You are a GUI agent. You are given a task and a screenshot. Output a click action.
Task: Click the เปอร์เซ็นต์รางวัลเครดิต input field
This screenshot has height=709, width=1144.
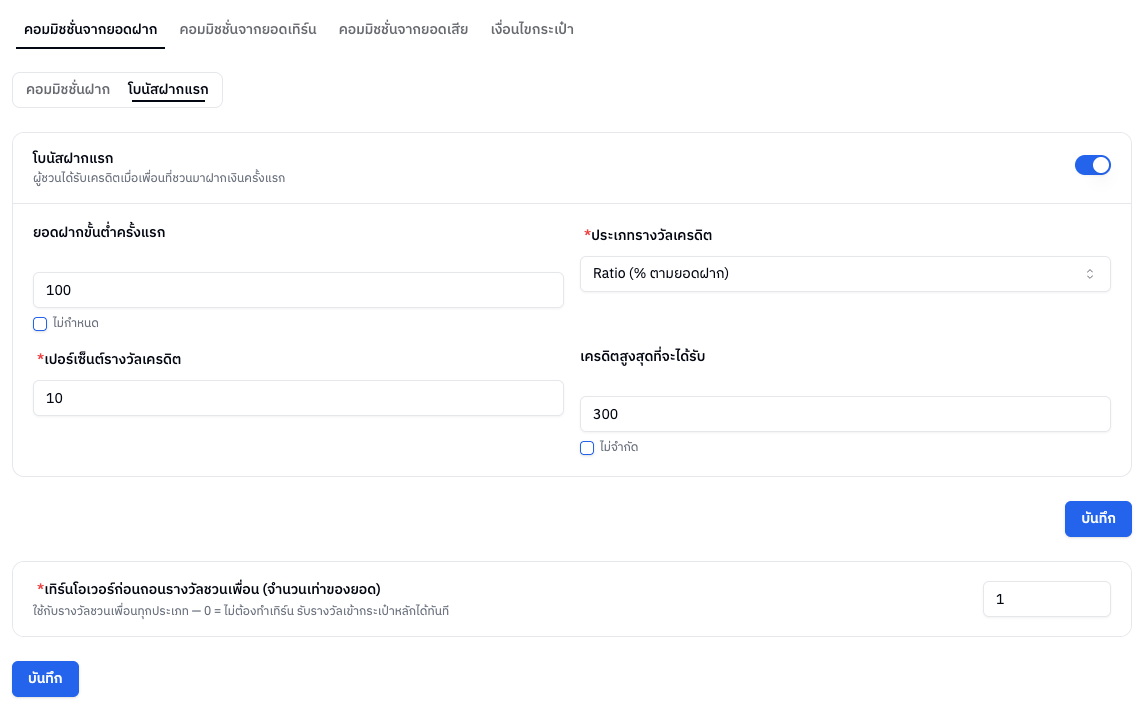298,398
